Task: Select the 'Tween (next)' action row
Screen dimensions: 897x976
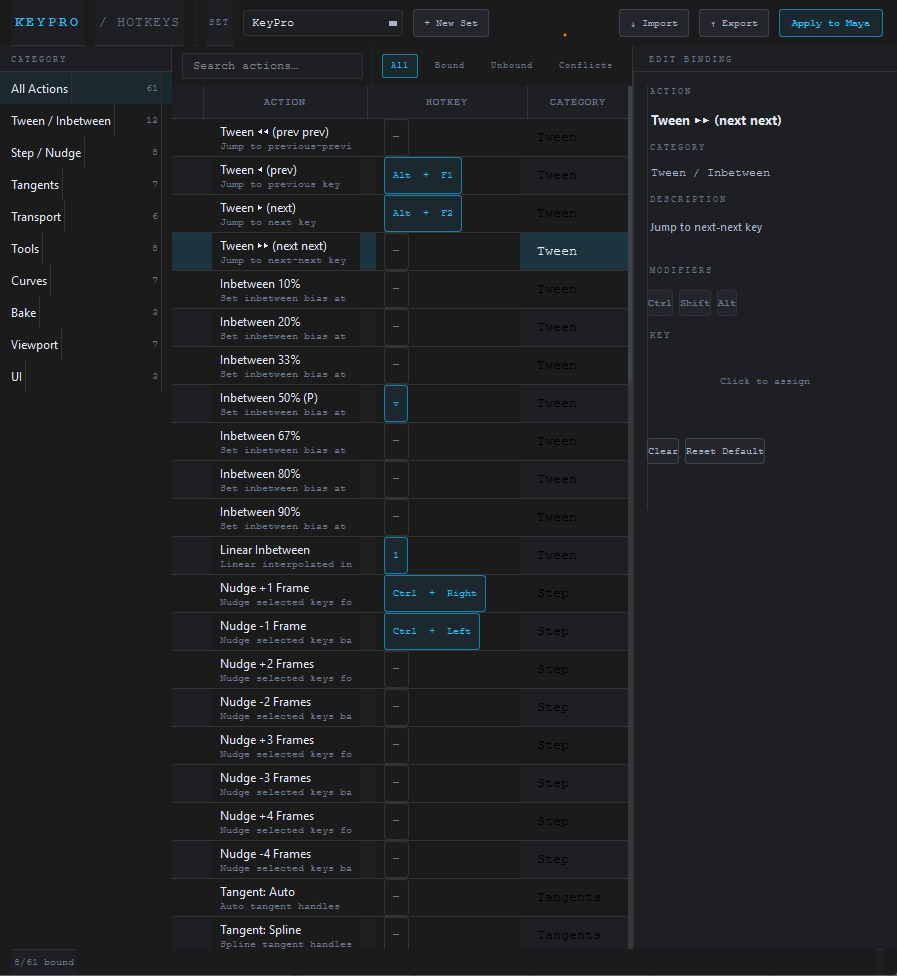Action: pyautogui.click(x=400, y=214)
